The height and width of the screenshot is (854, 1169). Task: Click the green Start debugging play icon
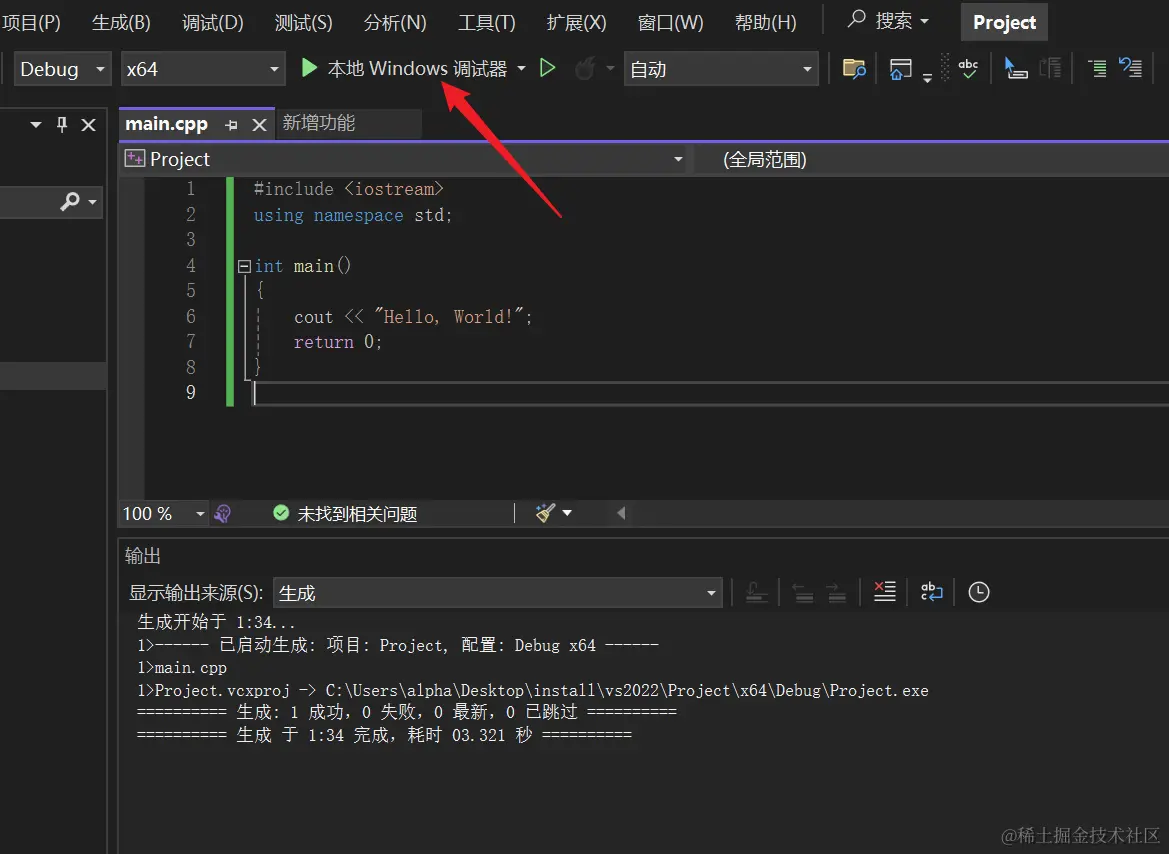[309, 69]
